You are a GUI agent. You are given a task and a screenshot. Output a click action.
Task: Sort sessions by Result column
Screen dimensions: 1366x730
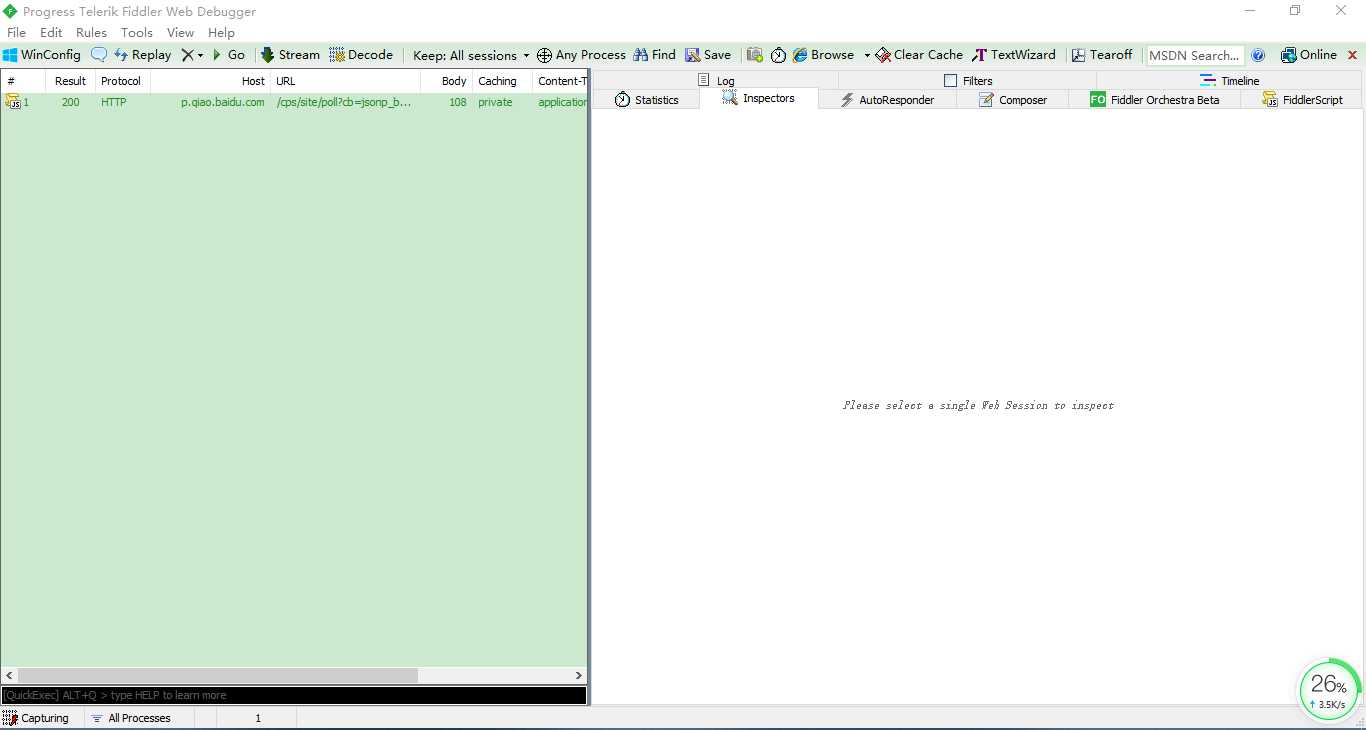tap(70, 81)
